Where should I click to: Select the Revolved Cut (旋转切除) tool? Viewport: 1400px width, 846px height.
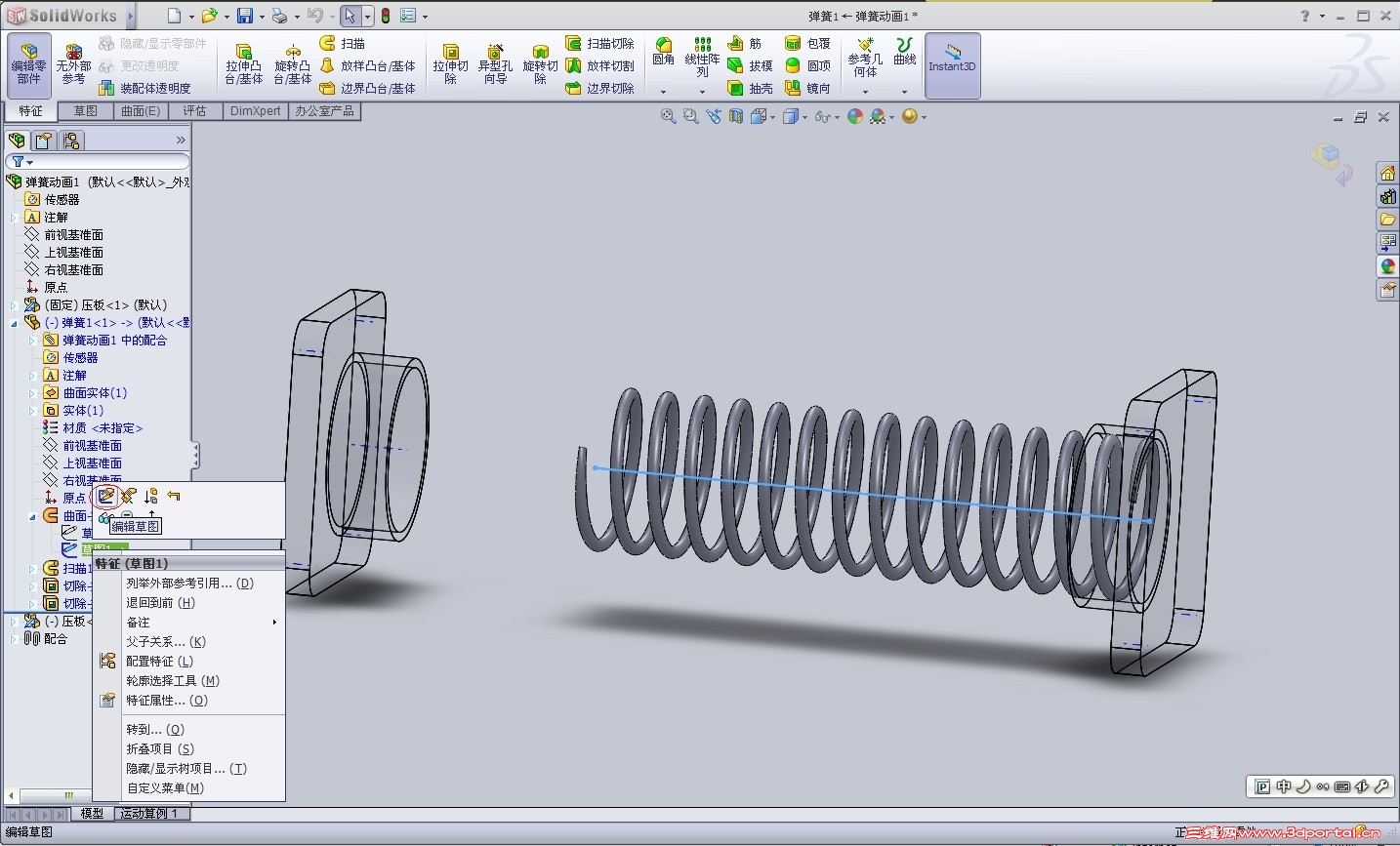(x=540, y=65)
